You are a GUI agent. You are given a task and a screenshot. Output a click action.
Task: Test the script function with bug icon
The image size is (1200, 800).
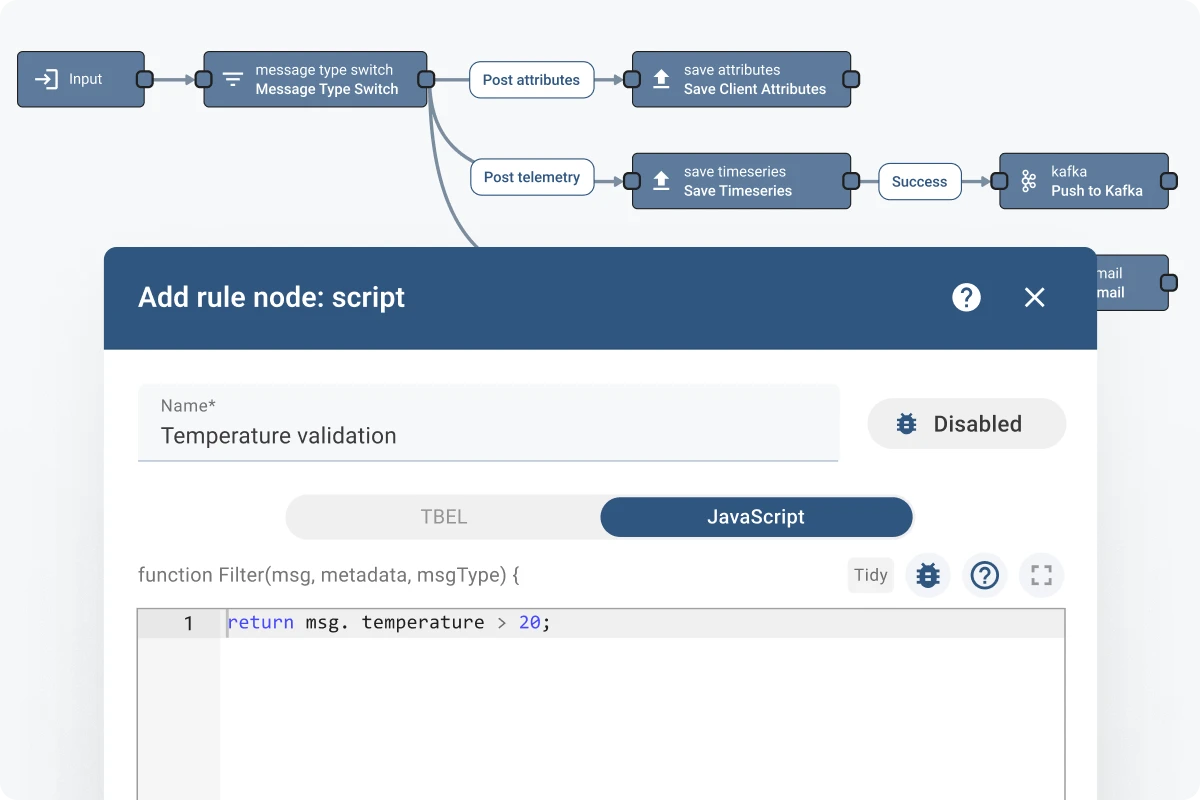[928, 575]
